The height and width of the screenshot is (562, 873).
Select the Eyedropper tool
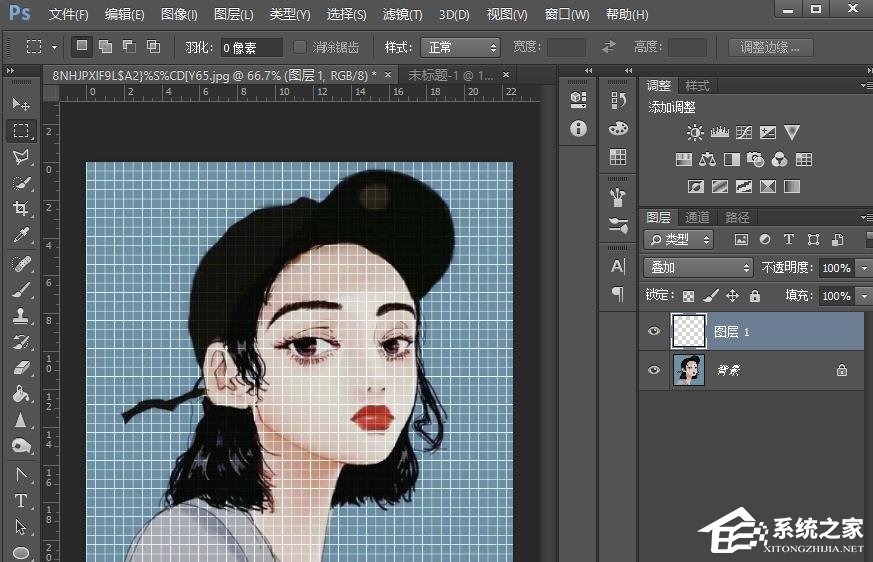[x=20, y=235]
